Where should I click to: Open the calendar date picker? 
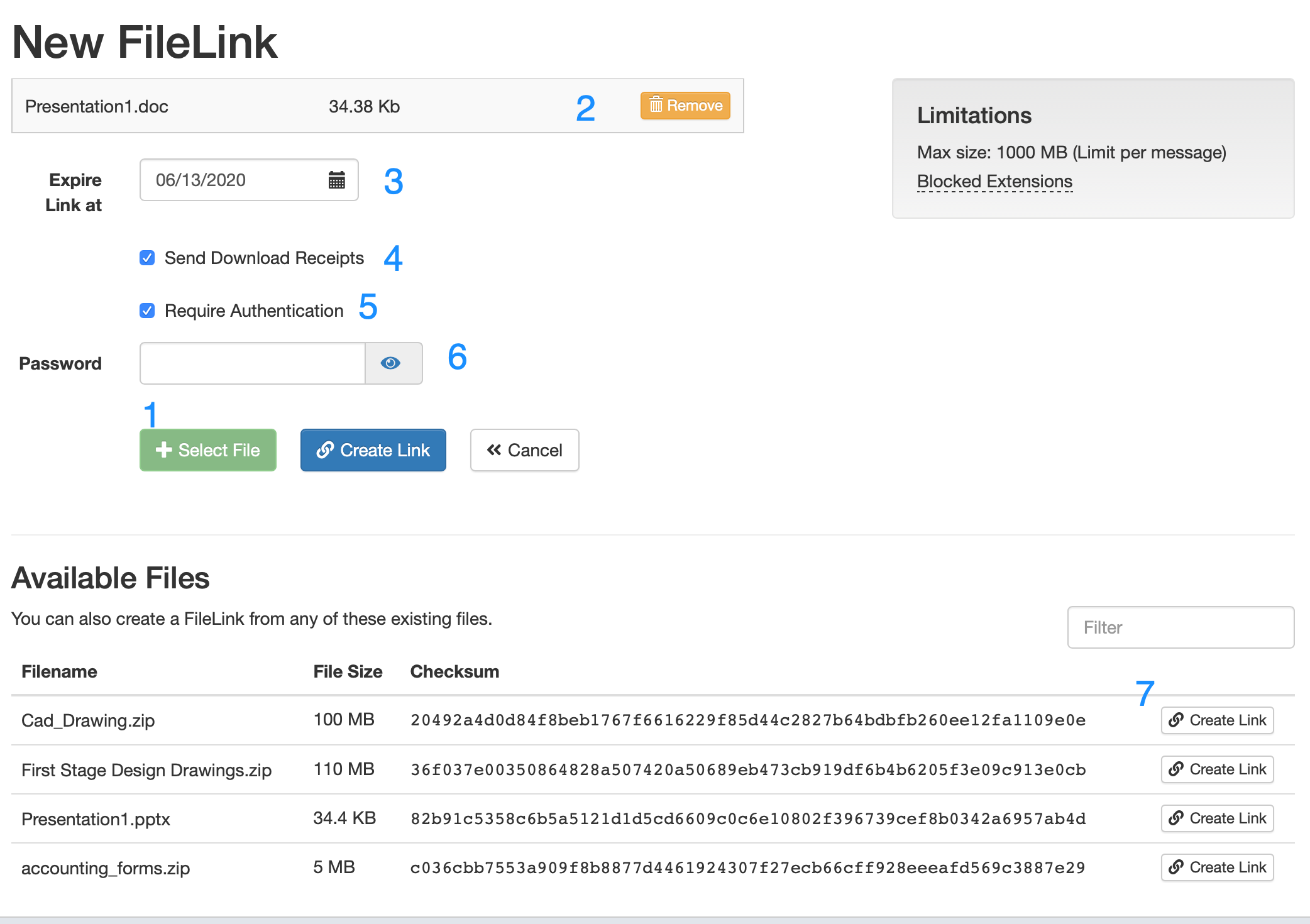click(x=337, y=180)
